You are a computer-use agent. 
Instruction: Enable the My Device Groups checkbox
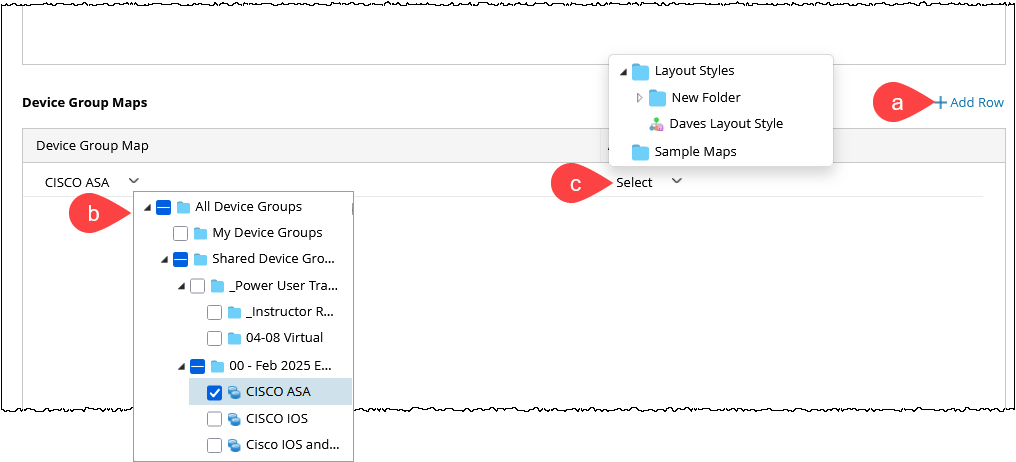point(180,233)
